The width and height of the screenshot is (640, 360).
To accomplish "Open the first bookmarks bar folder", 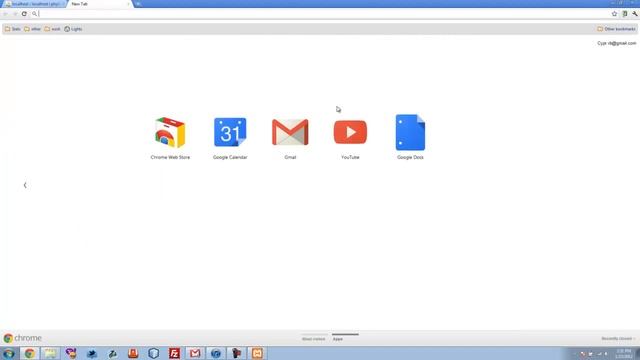I will 13,29.
